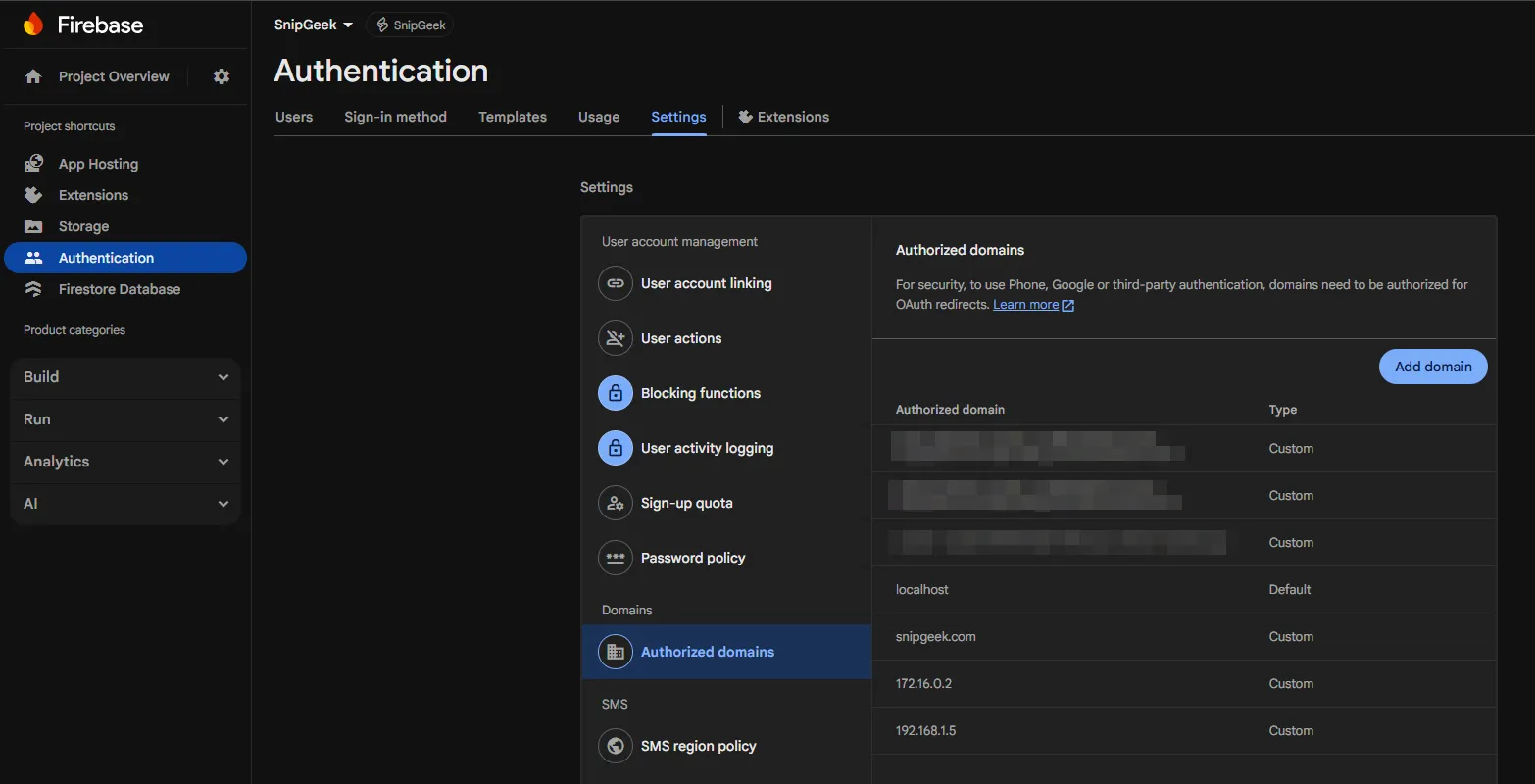The height and width of the screenshot is (784, 1535).
Task: Open SMS region policy settings
Action: [x=698, y=745]
